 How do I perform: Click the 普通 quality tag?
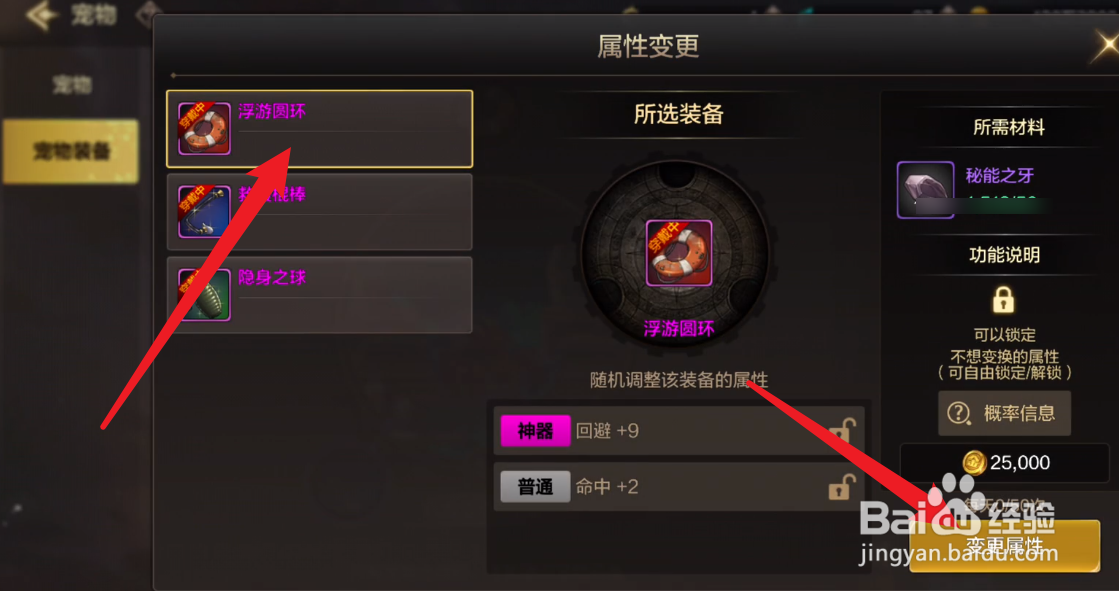click(x=535, y=487)
